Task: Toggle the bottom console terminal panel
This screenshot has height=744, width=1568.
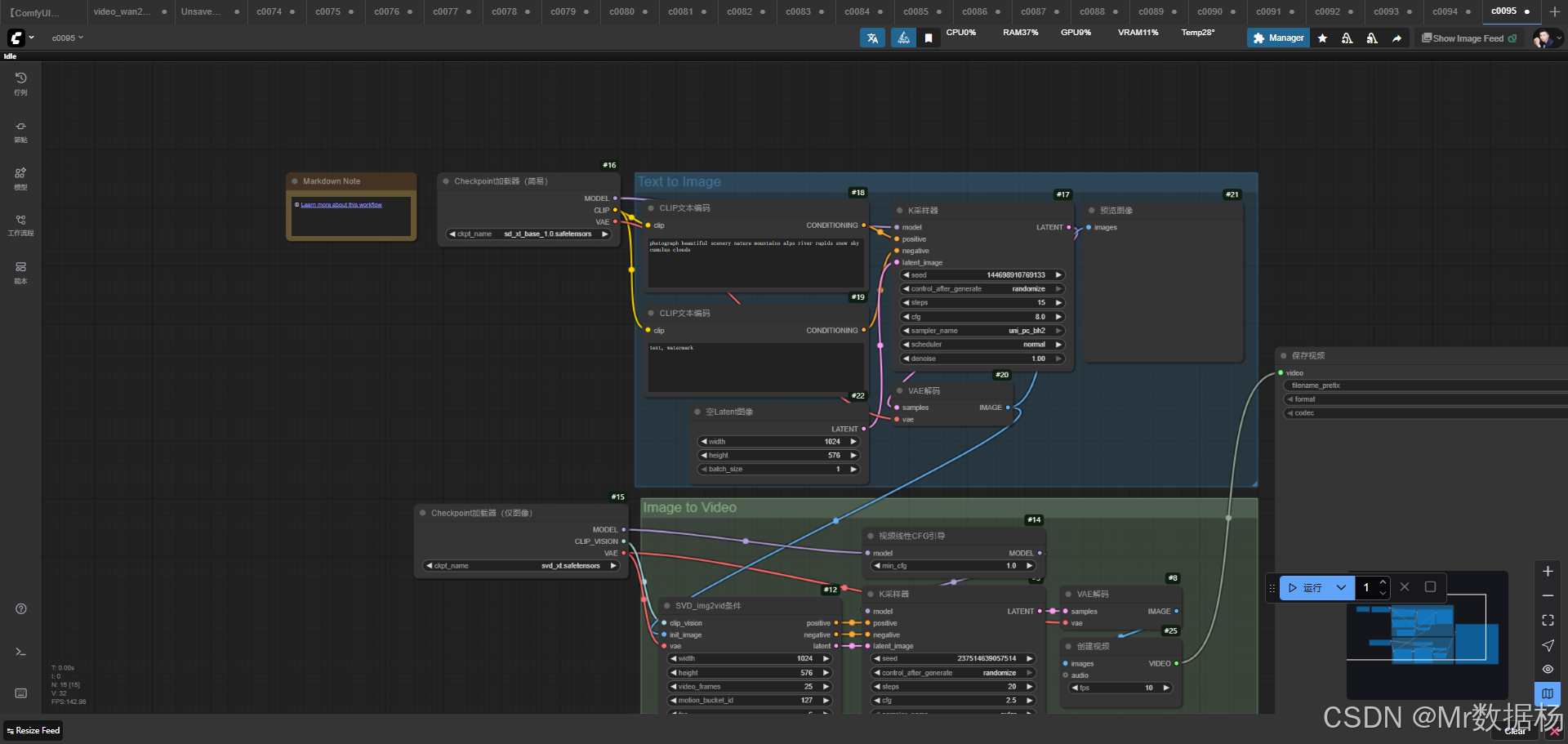Action: pos(21,652)
